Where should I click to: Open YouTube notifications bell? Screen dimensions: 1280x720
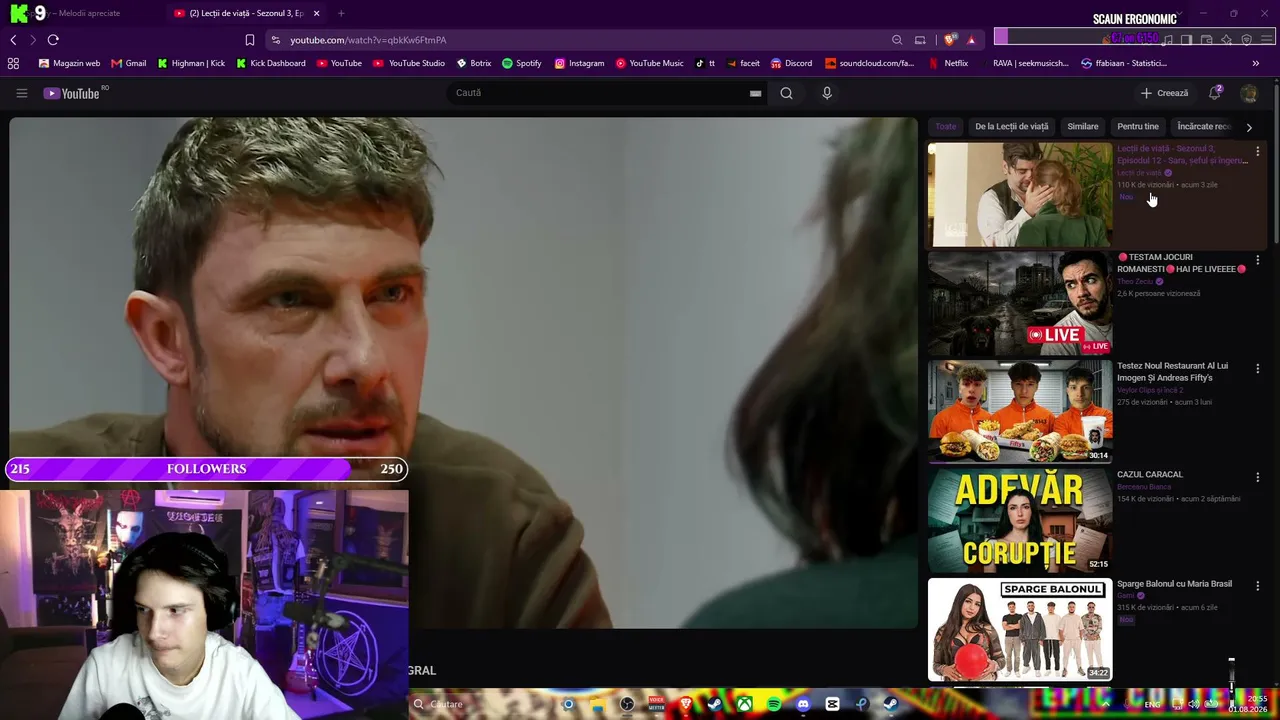[1215, 93]
